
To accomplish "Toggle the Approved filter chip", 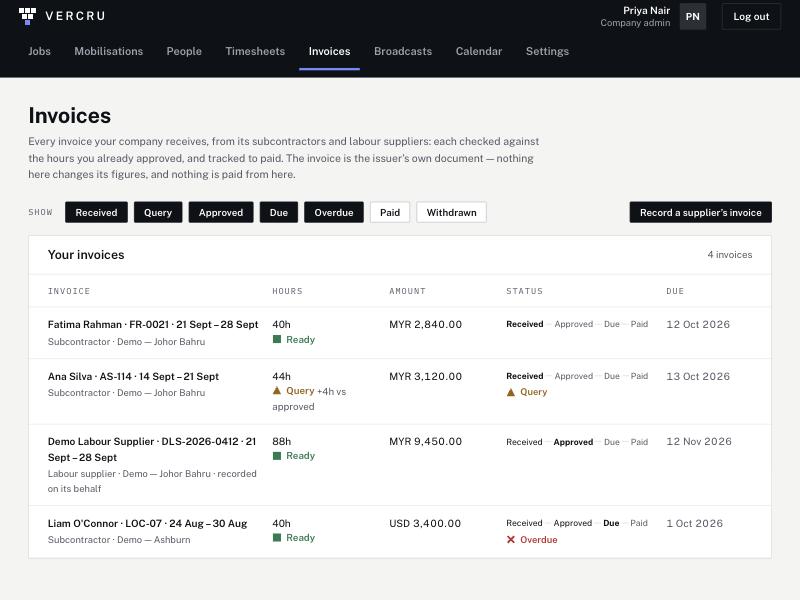I will click(x=221, y=212).
